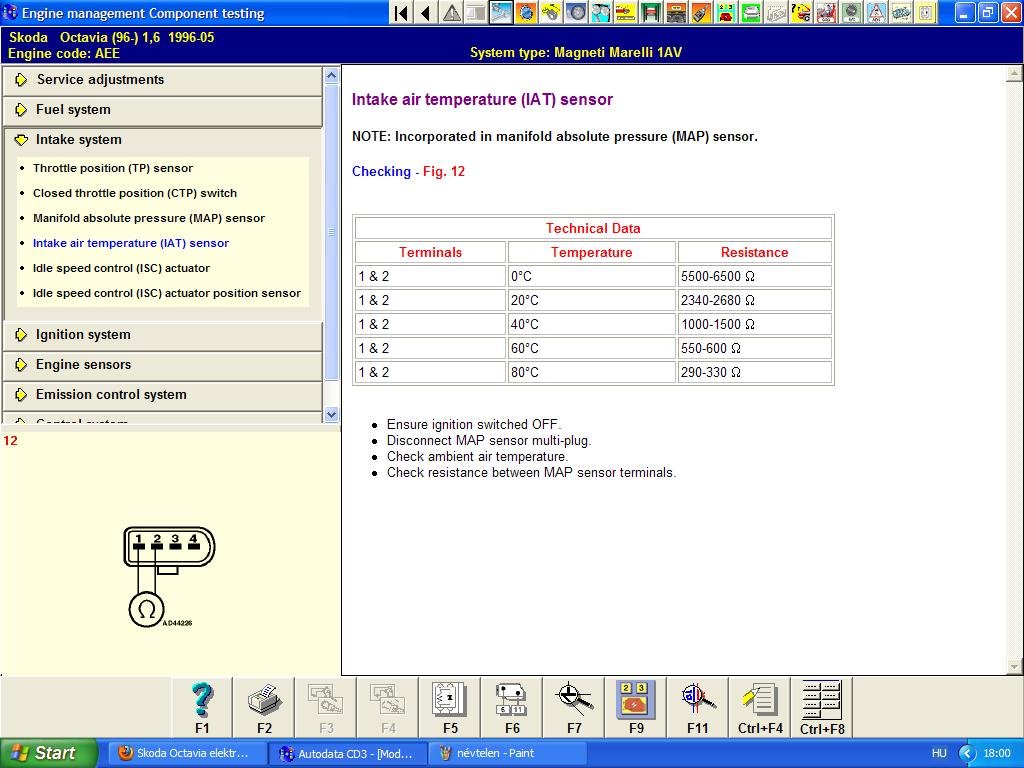Open the red car fault codes toolbar icon
Screen dimensions: 1024x768
click(x=726, y=12)
